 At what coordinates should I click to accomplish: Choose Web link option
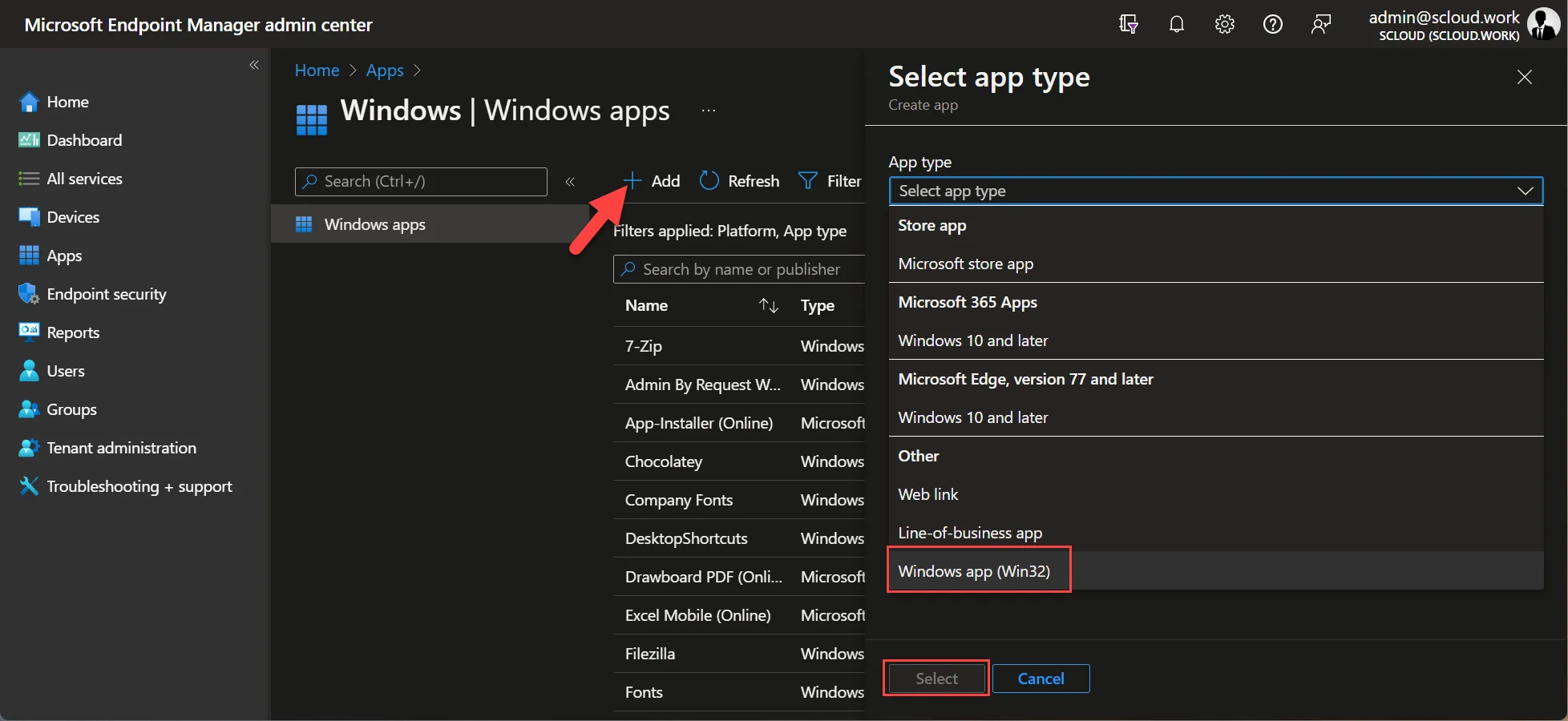pyautogui.click(x=1216, y=494)
